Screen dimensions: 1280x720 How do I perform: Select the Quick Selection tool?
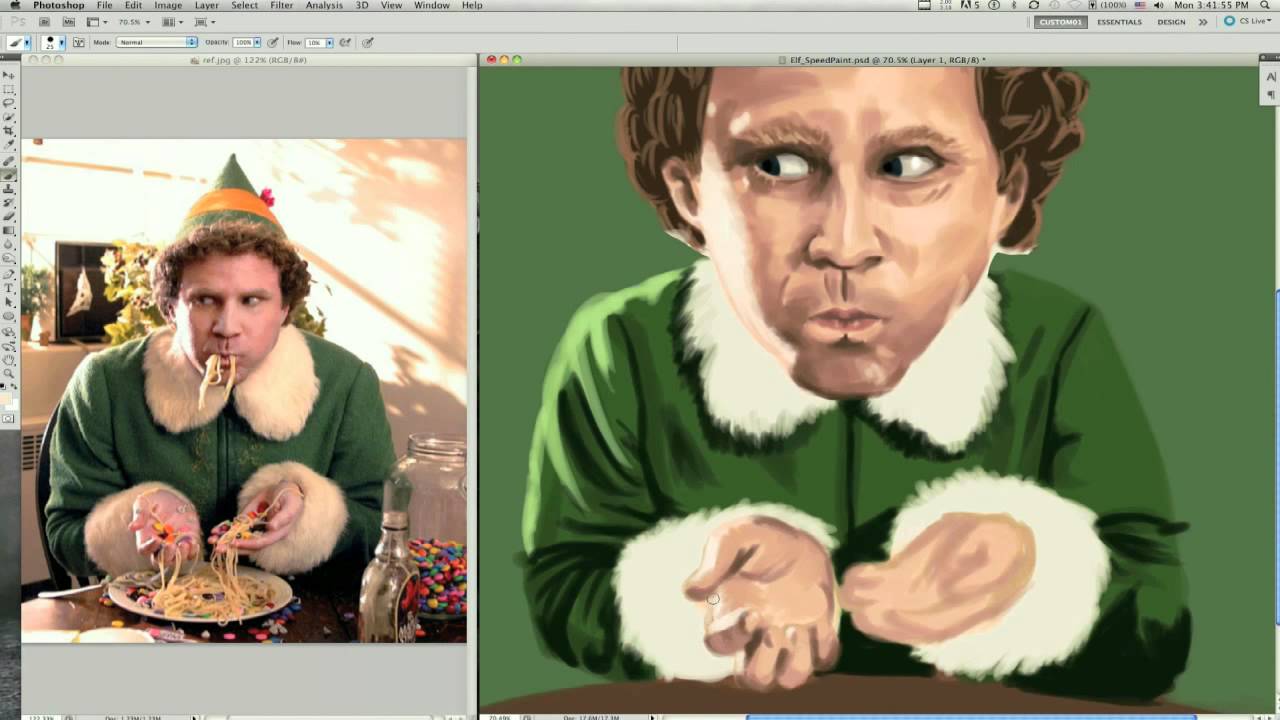pos(9,117)
